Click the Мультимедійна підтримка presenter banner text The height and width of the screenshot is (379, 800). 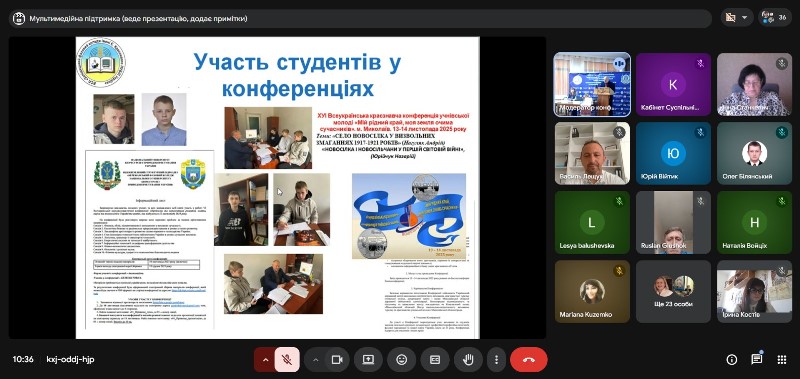(x=138, y=18)
